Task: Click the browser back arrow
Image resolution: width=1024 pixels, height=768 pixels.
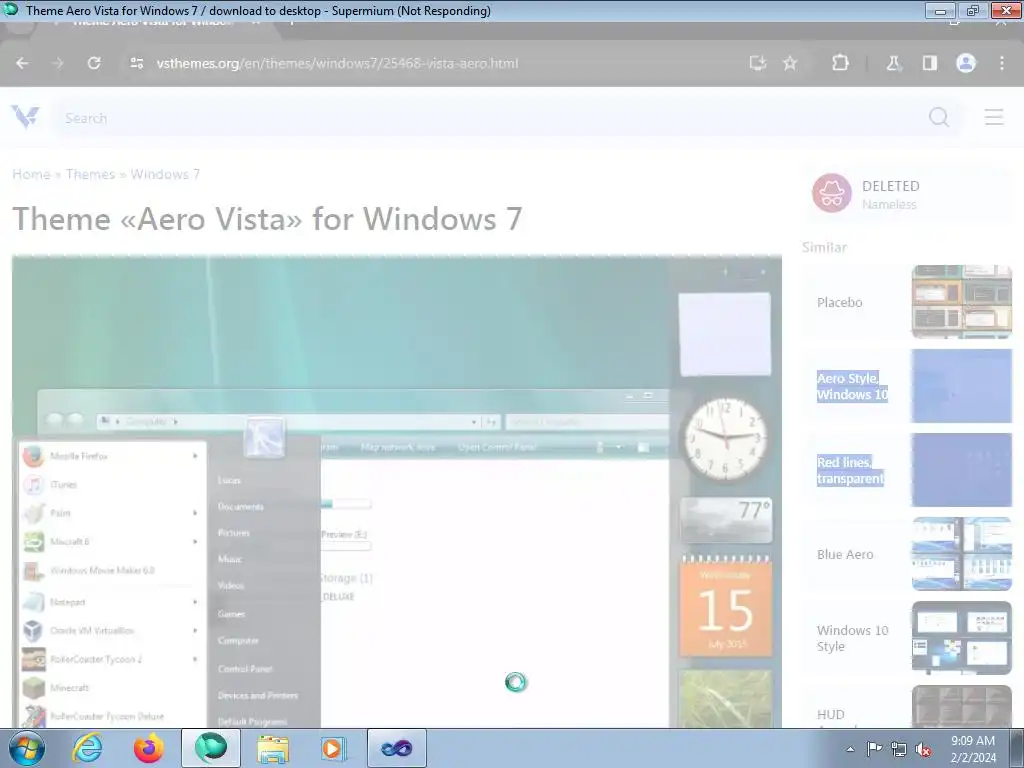Action: (22, 63)
